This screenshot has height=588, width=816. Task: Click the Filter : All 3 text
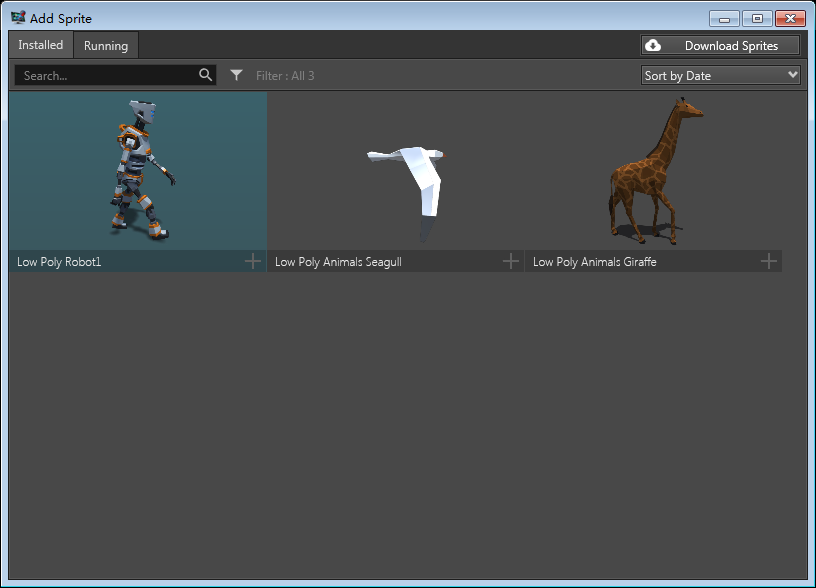[285, 76]
